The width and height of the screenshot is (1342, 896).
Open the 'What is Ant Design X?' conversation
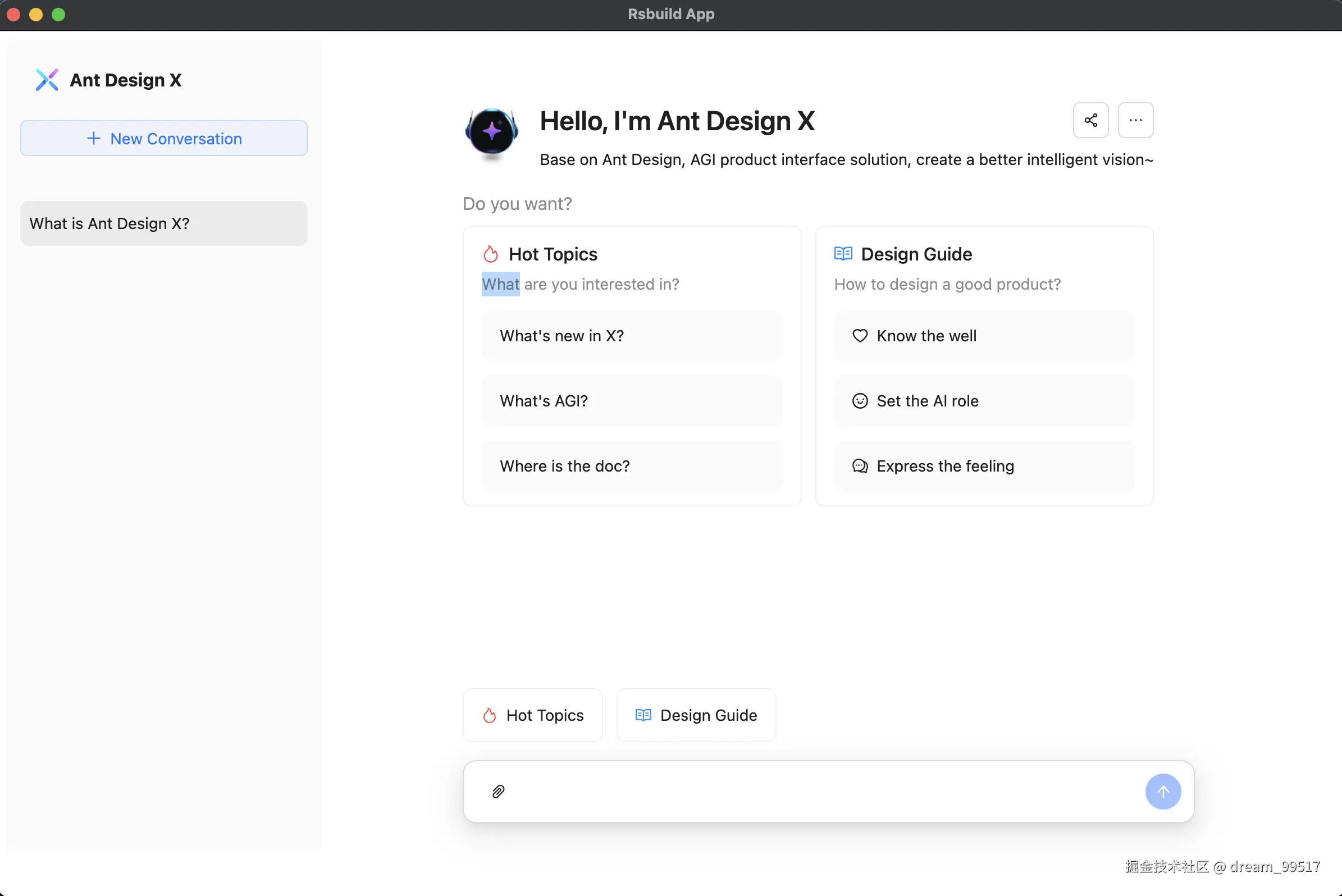pos(164,223)
